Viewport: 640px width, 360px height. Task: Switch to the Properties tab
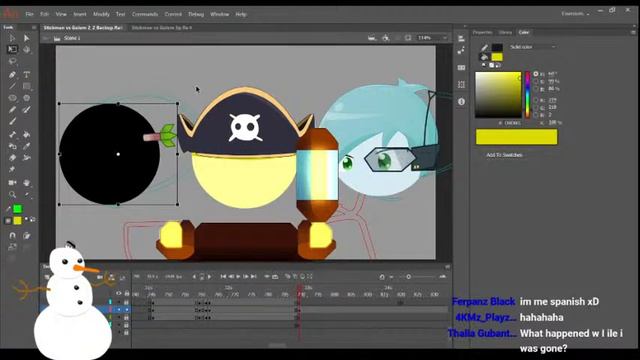tap(482, 32)
